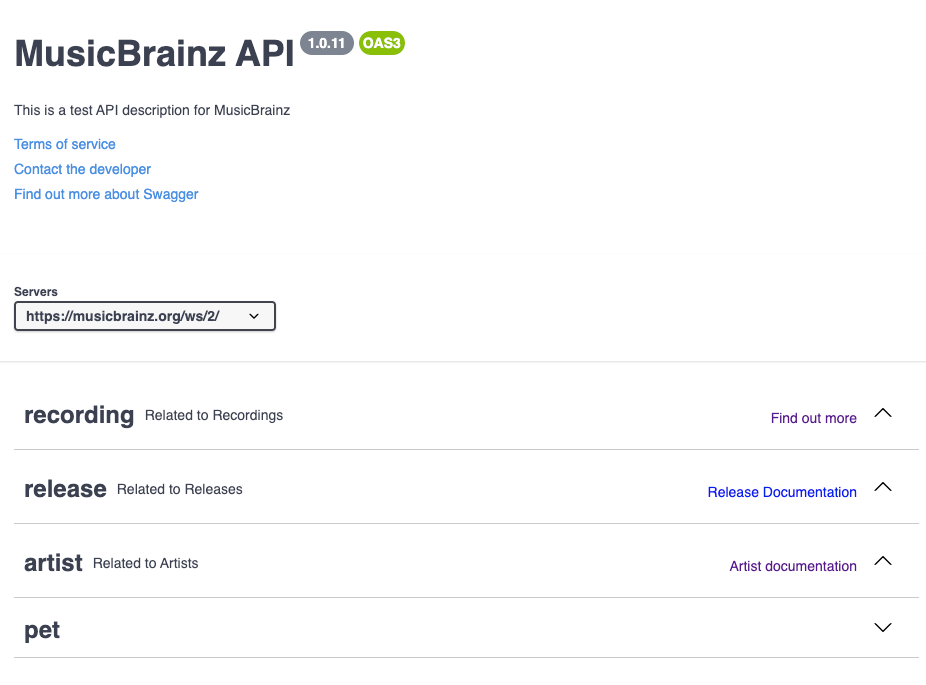Open recording's Find out more link
Screen dimensions: 926x685
coord(813,418)
